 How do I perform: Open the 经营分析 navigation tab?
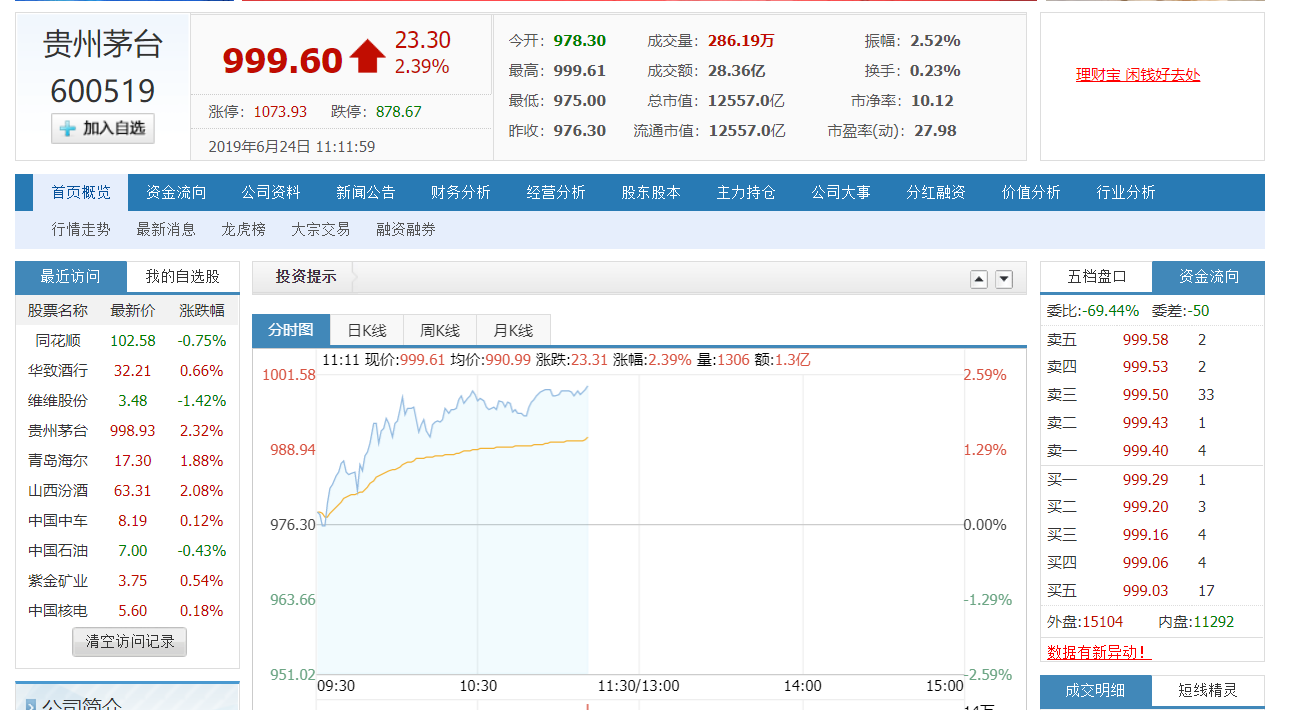pos(556,193)
